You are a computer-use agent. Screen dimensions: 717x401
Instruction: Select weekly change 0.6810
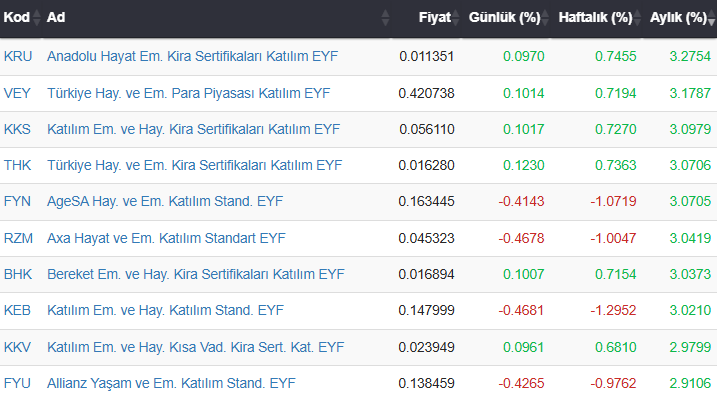[615, 347]
